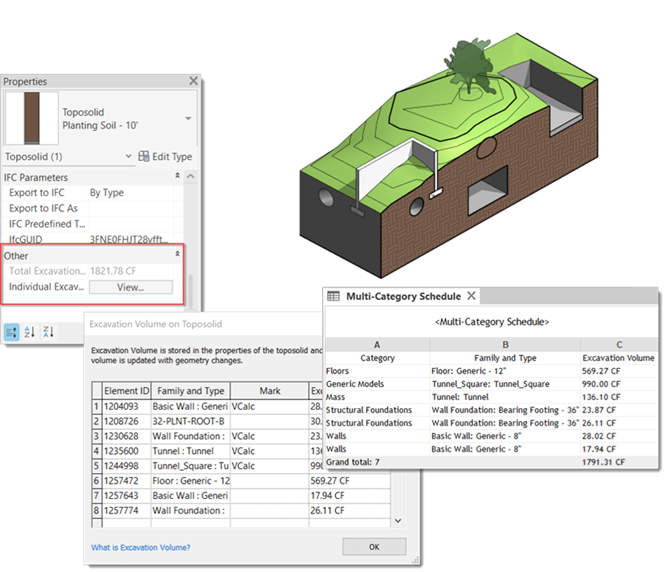Click the Category header cell
This screenshot has height=572, width=666.
(377, 358)
